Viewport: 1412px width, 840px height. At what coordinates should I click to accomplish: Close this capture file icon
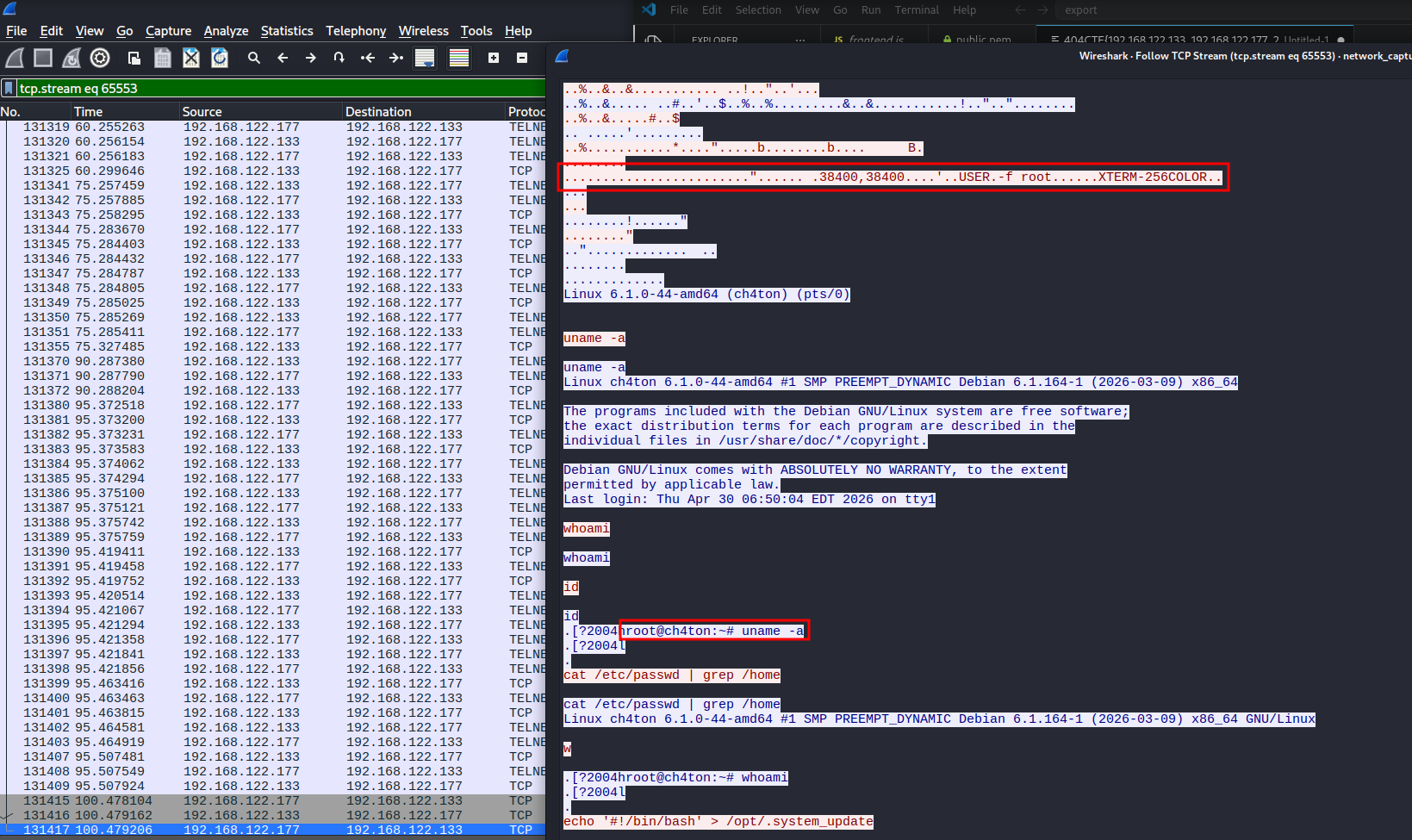point(191,58)
